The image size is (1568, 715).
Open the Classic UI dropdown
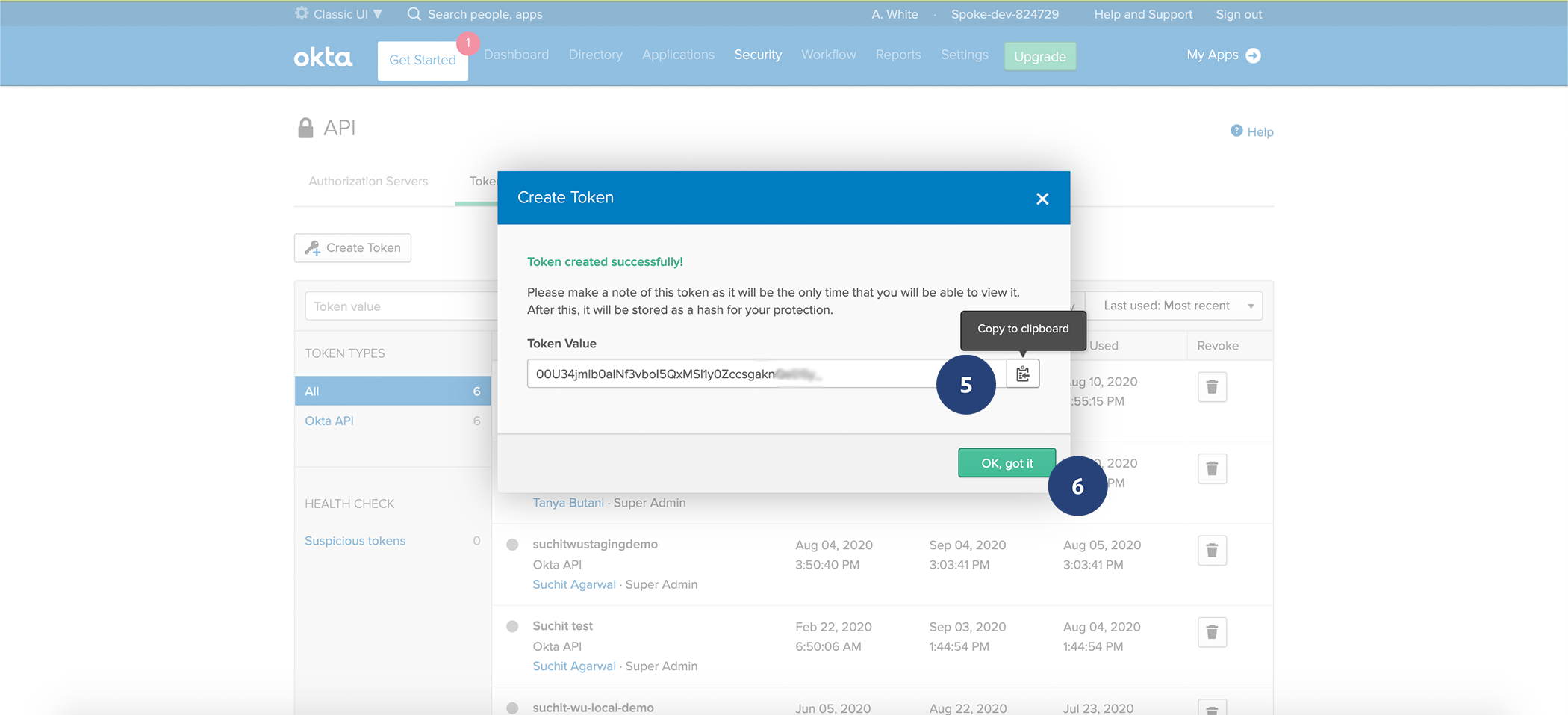[x=348, y=14]
